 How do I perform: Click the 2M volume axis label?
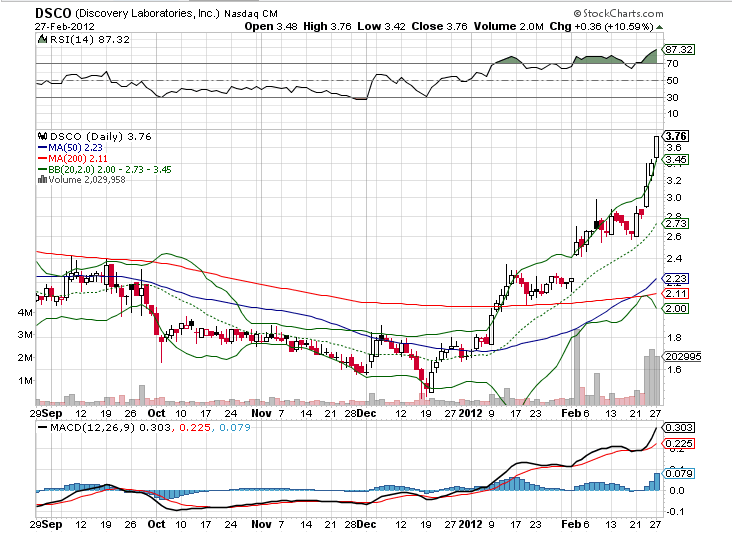25,358
